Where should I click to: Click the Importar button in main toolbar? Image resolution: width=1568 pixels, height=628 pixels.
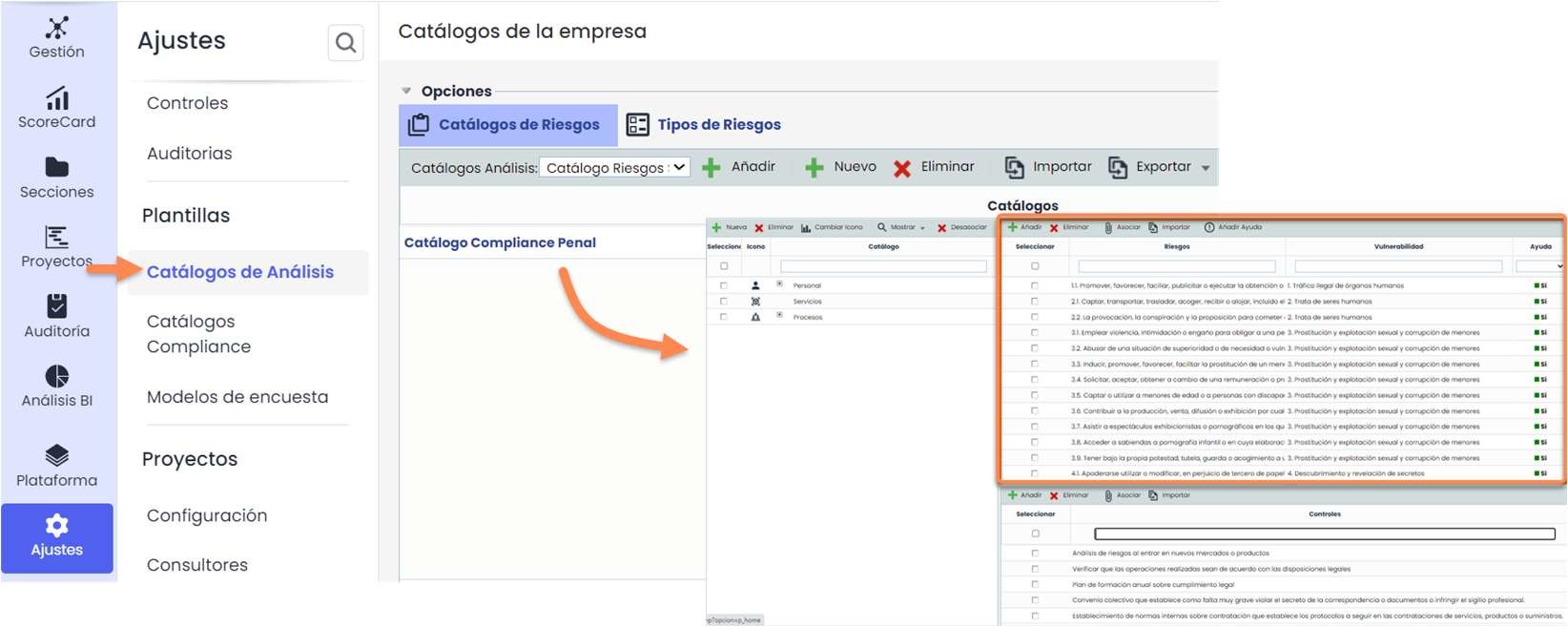tap(1048, 167)
